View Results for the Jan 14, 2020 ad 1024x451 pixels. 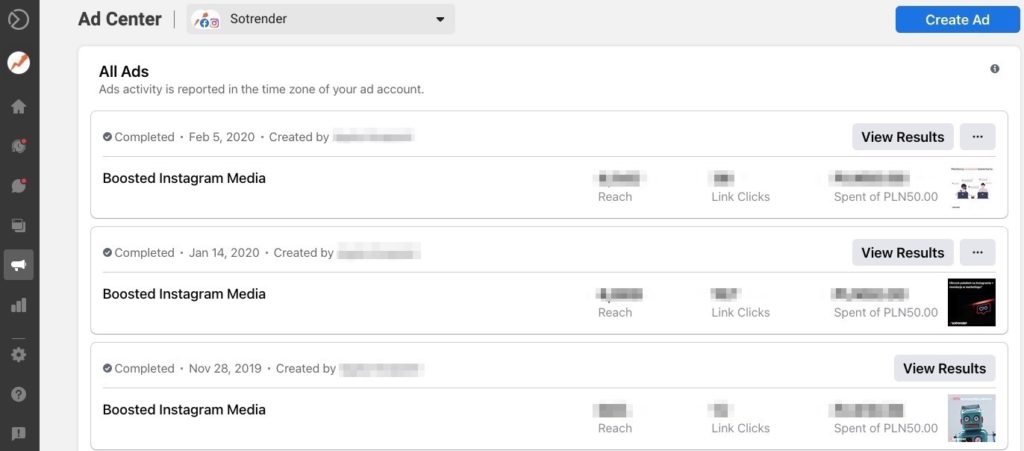tap(902, 253)
